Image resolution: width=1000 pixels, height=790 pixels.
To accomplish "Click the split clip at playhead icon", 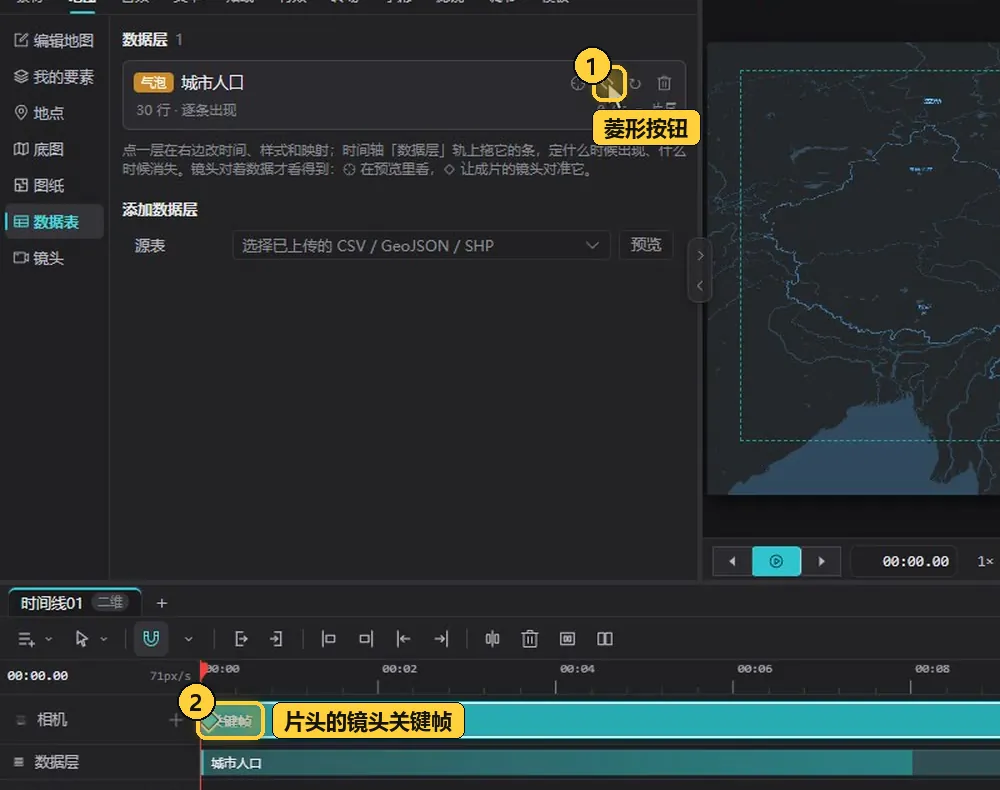I will tap(492, 639).
